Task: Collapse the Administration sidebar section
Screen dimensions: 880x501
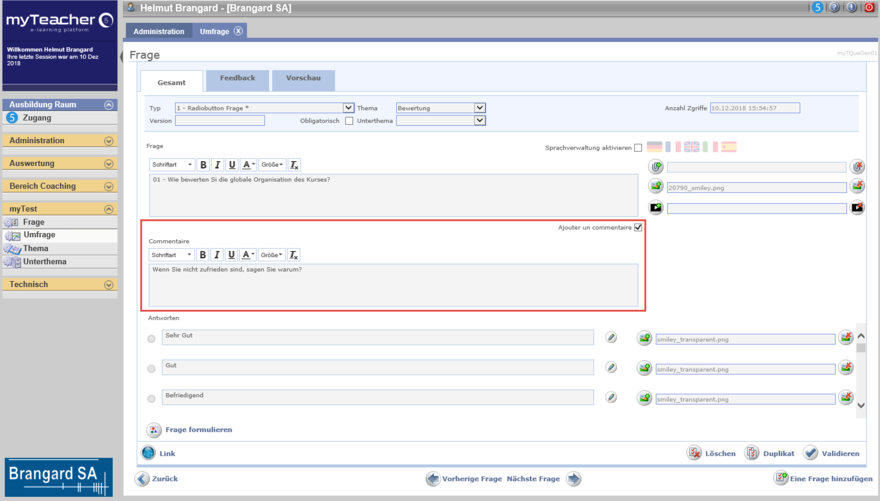Action: 108,141
